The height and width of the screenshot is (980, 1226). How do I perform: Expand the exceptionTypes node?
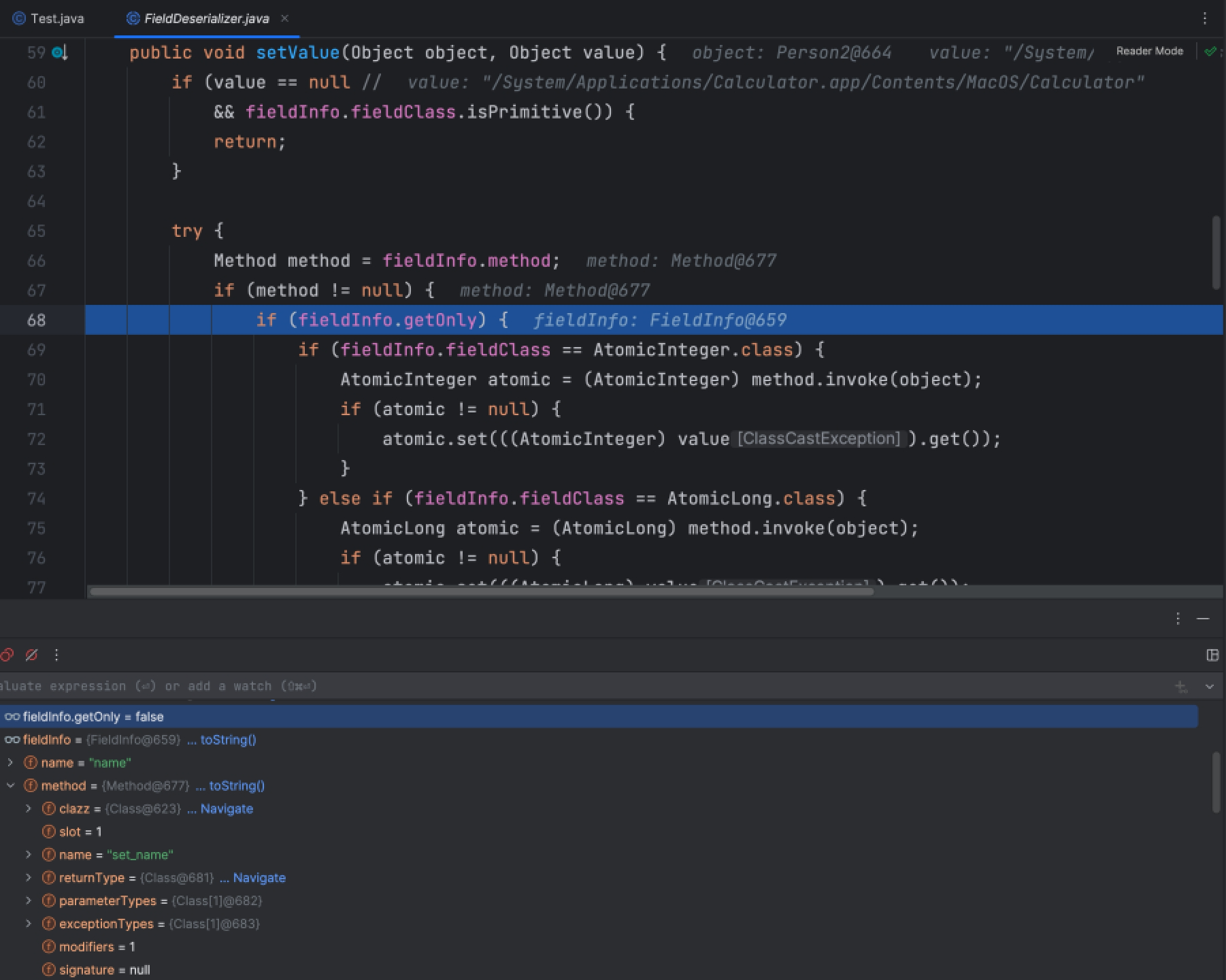28,924
